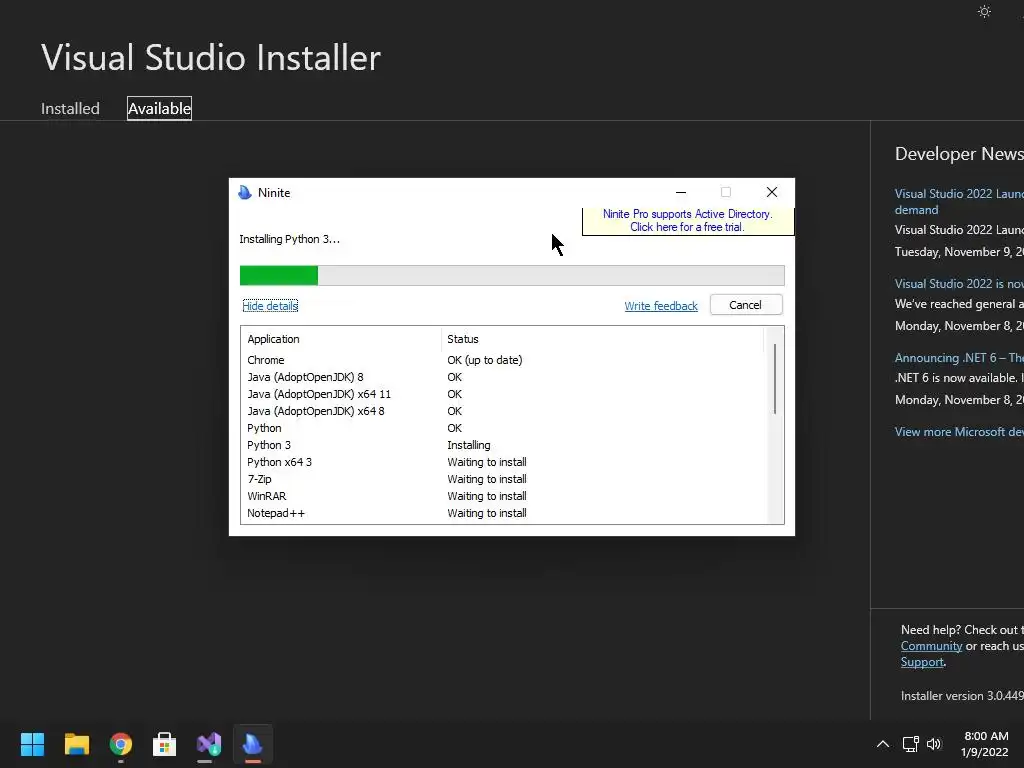Open the Microsoft Store taskbar icon
This screenshot has height=768, width=1024.
[x=165, y=744]
